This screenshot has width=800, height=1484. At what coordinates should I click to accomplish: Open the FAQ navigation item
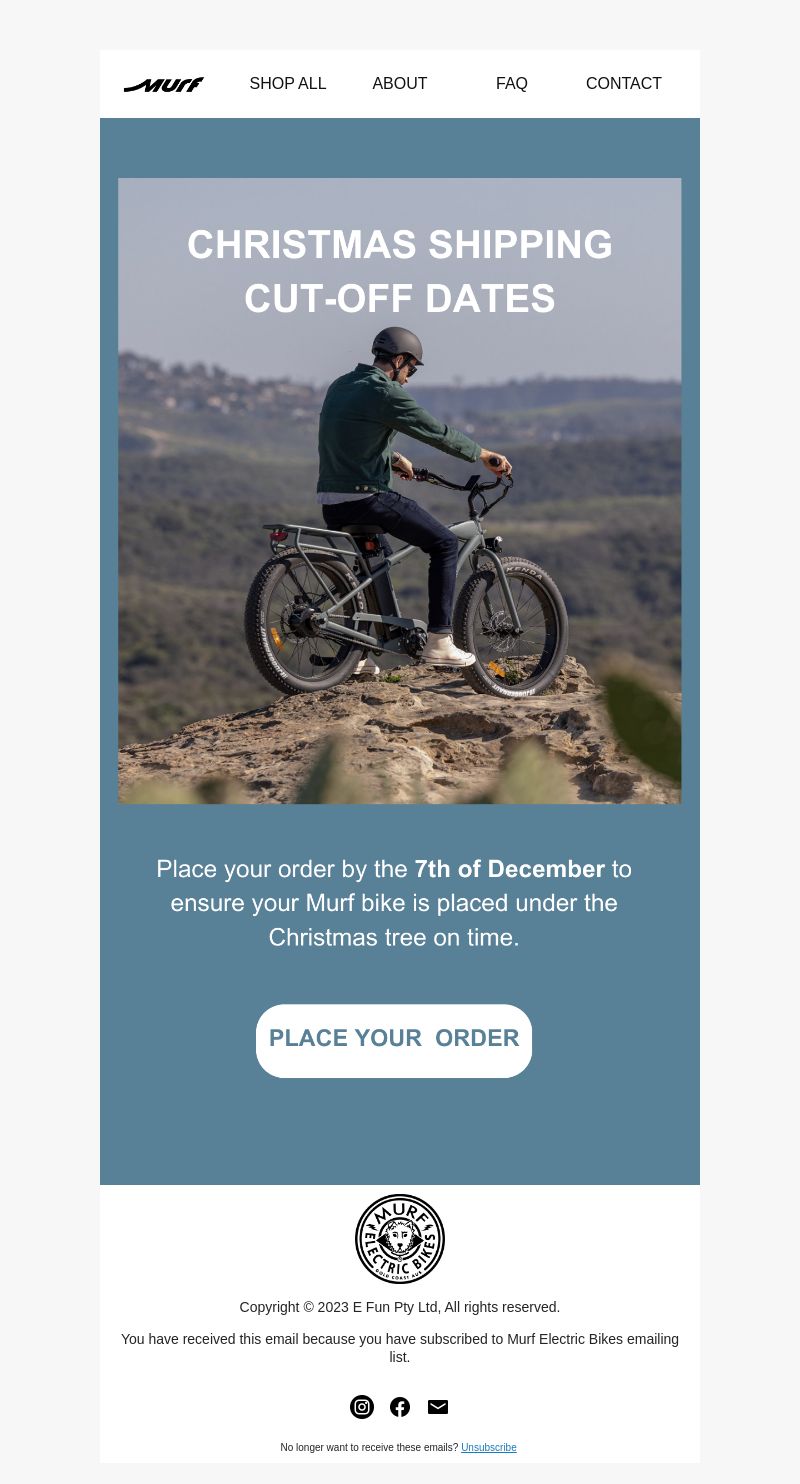pos(512,84)
